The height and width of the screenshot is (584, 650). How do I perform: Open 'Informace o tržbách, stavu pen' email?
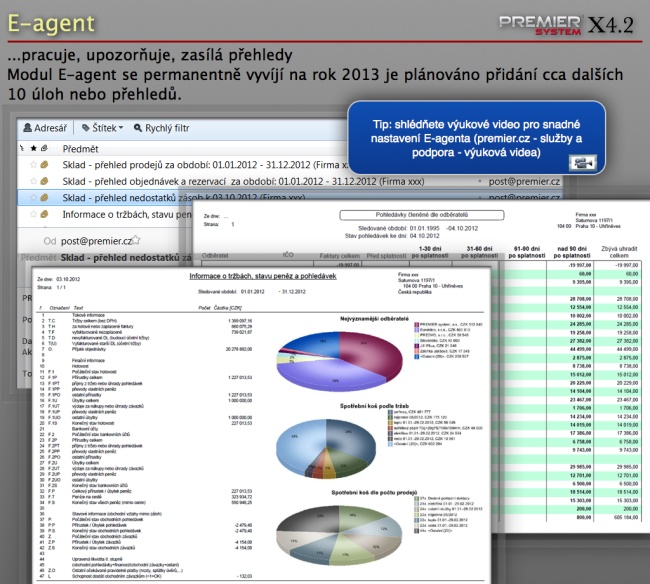tap(127, 215)
